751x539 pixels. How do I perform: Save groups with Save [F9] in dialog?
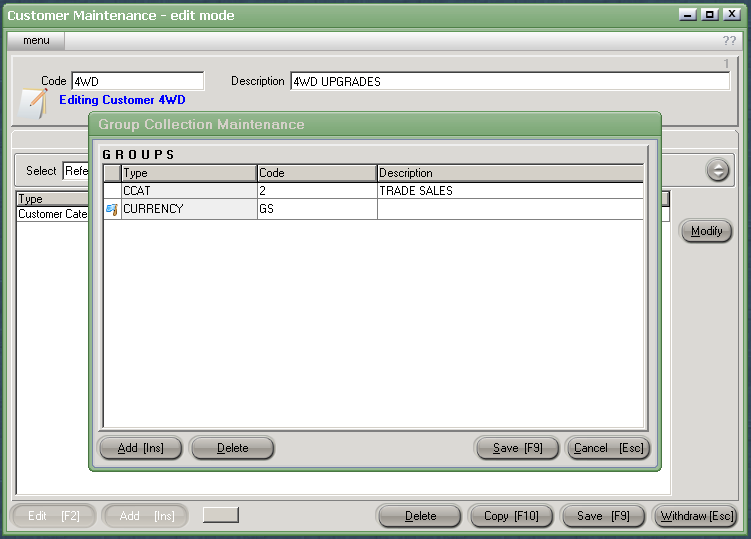tap(517, 448)
